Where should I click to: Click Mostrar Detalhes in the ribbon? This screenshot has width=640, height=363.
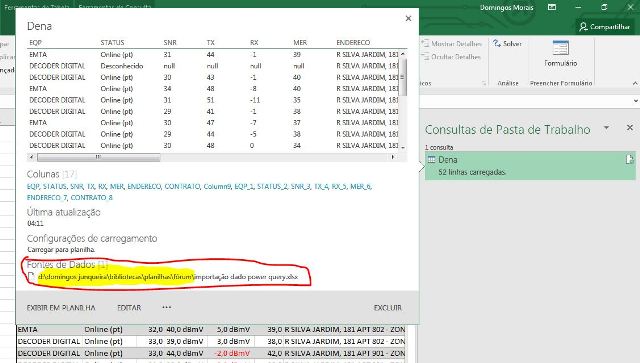tap(452, 43)
